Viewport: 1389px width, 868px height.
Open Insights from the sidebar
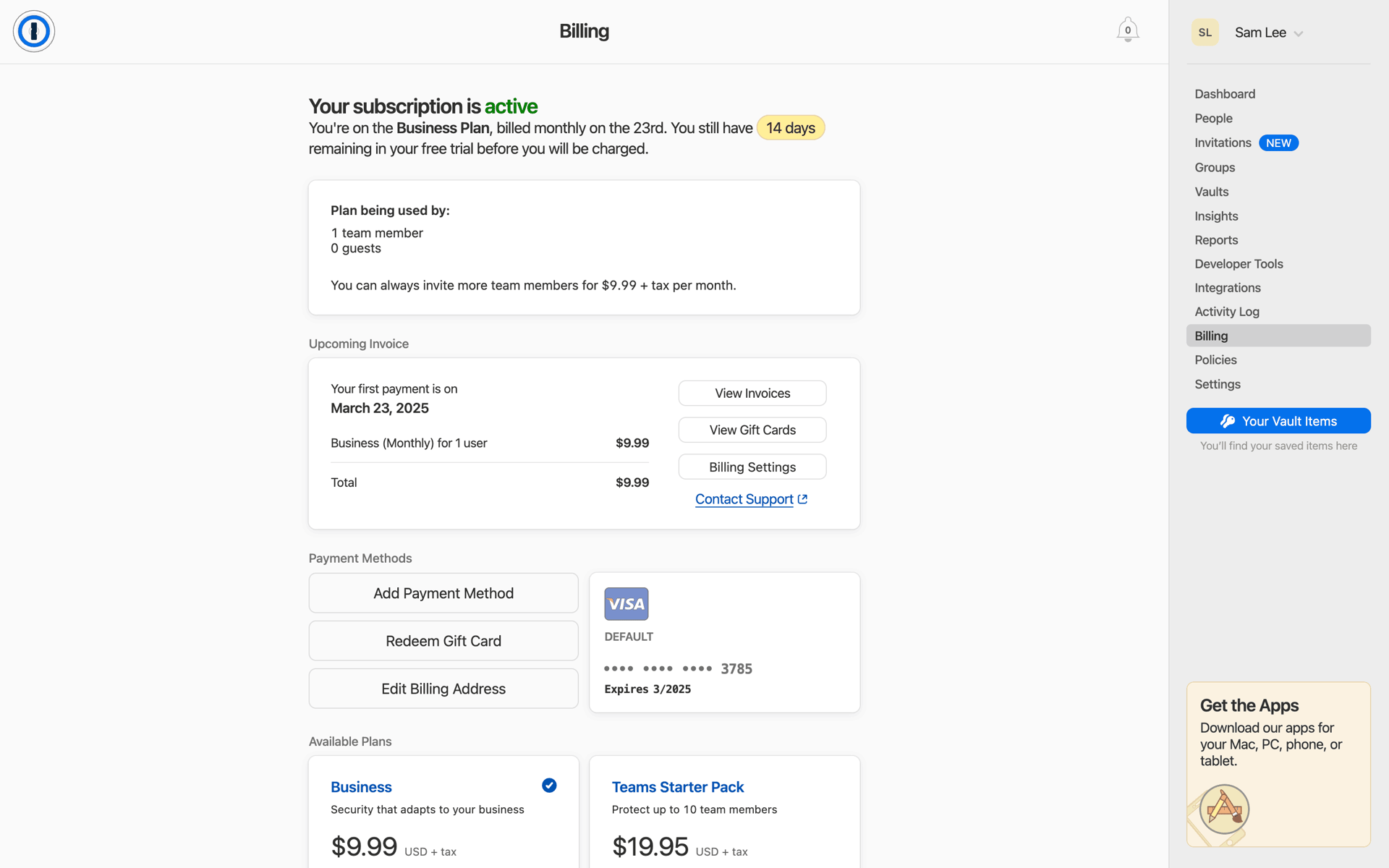click(x=1216, y=216)
